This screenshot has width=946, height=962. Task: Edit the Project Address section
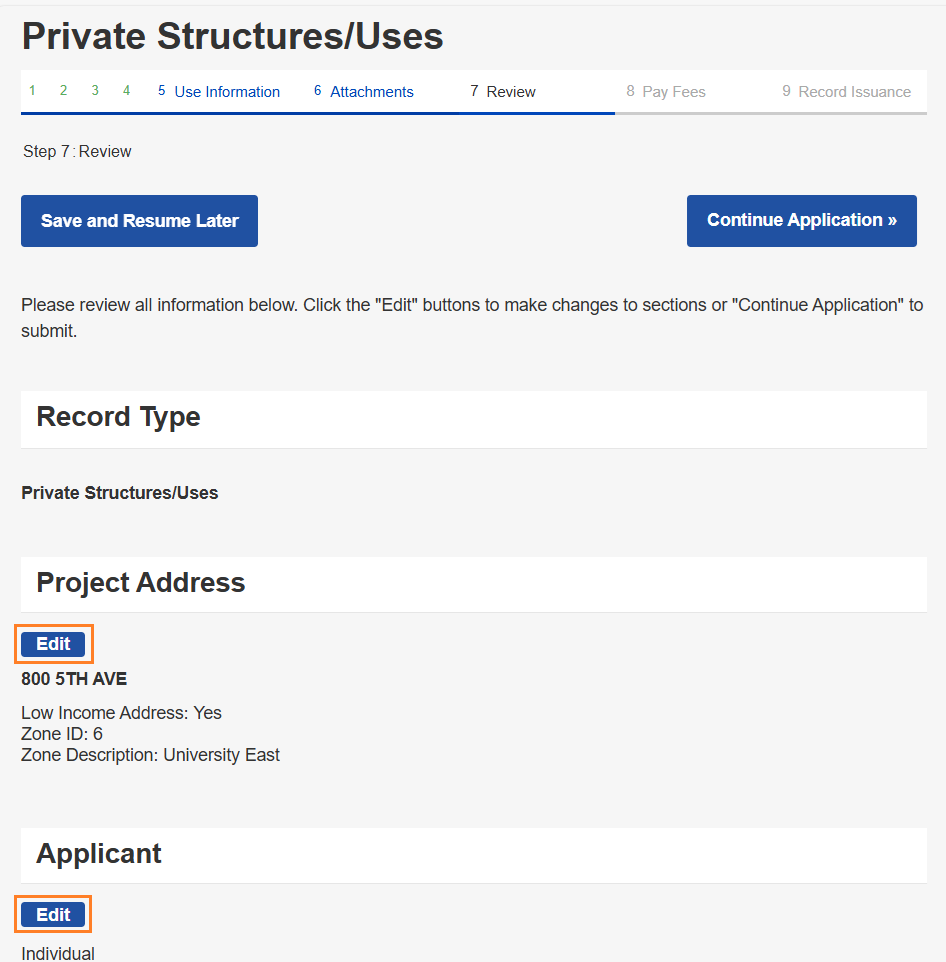pos(53,644)
